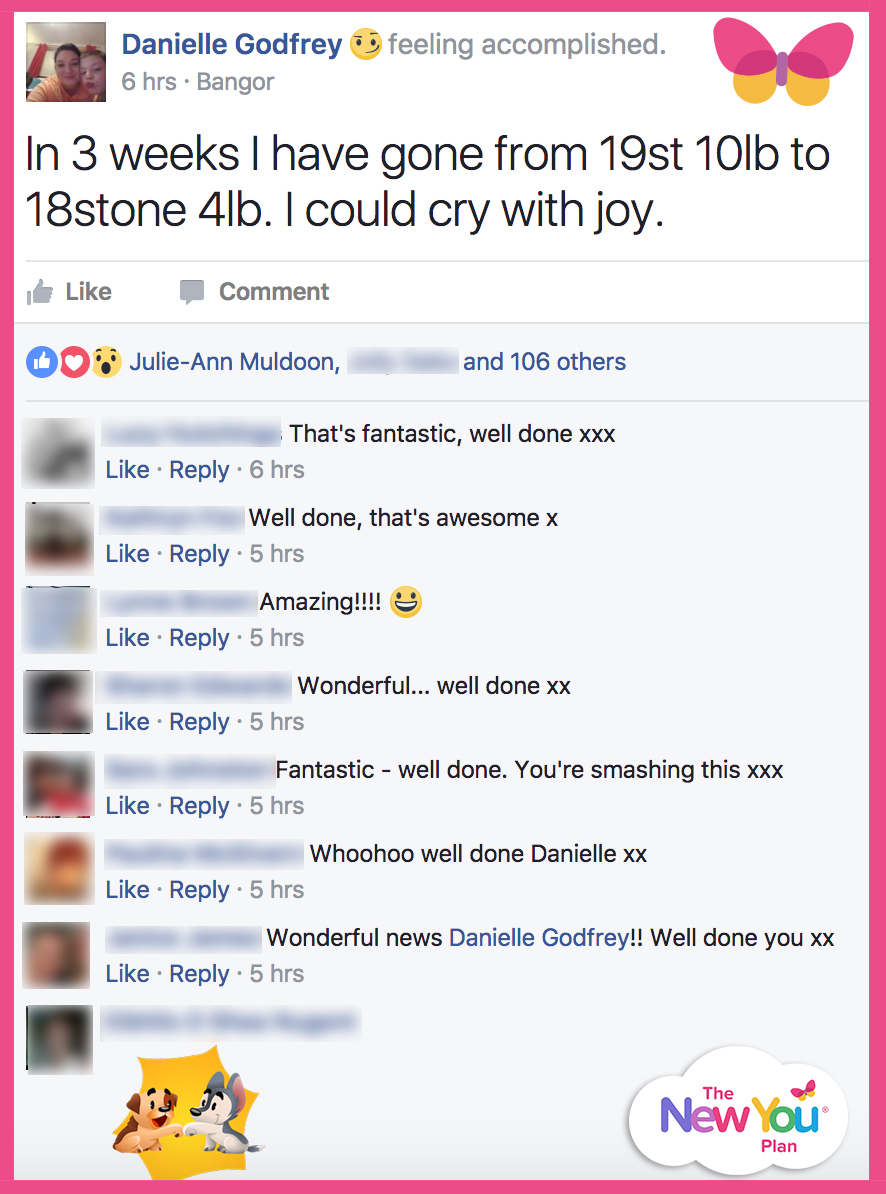886x1194 pixels.
Task: Like the "Amazing!!!!" comment
Action: click(127, 637)
